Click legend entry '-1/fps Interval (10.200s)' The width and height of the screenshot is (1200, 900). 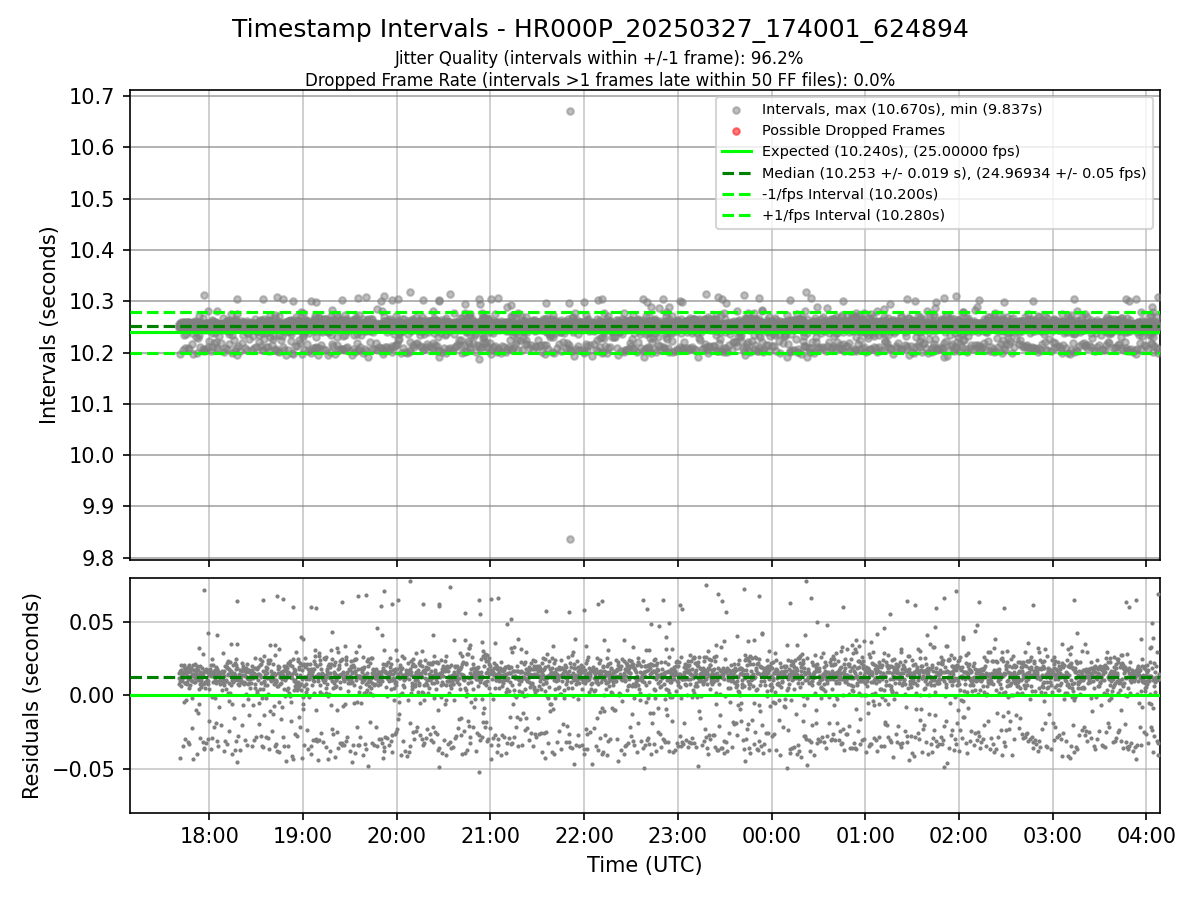850,193
